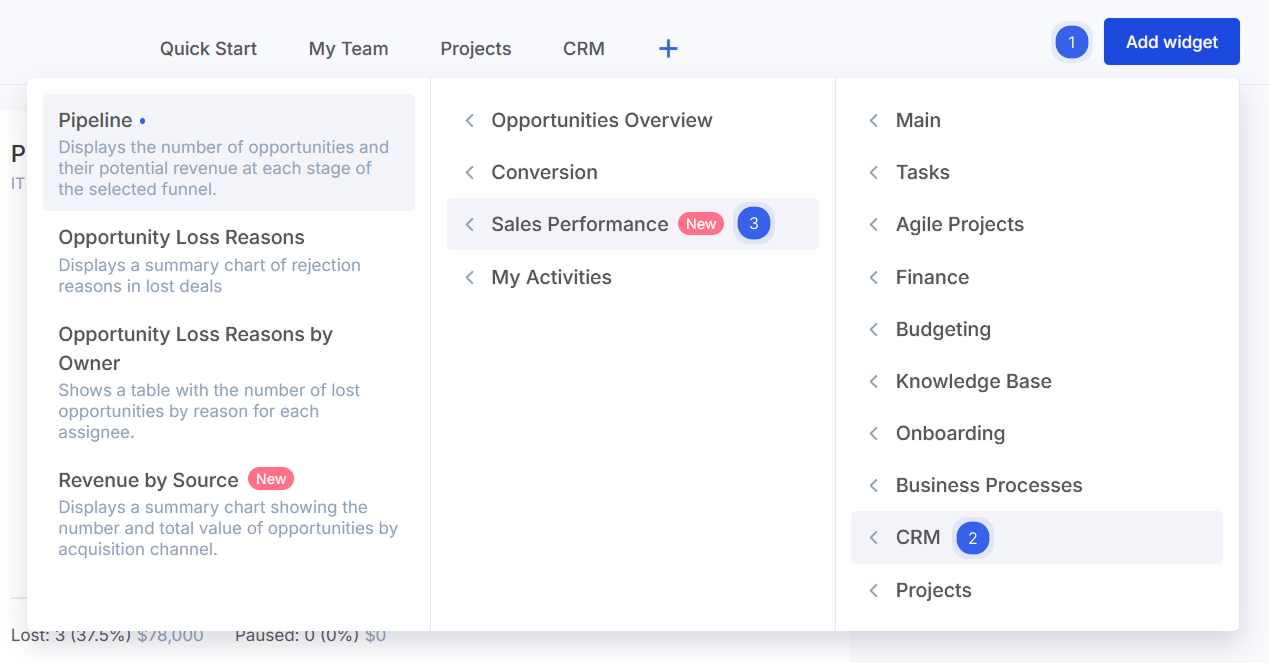
Task: Open the Knowledge Base widget category
Action: coord(973,381)
